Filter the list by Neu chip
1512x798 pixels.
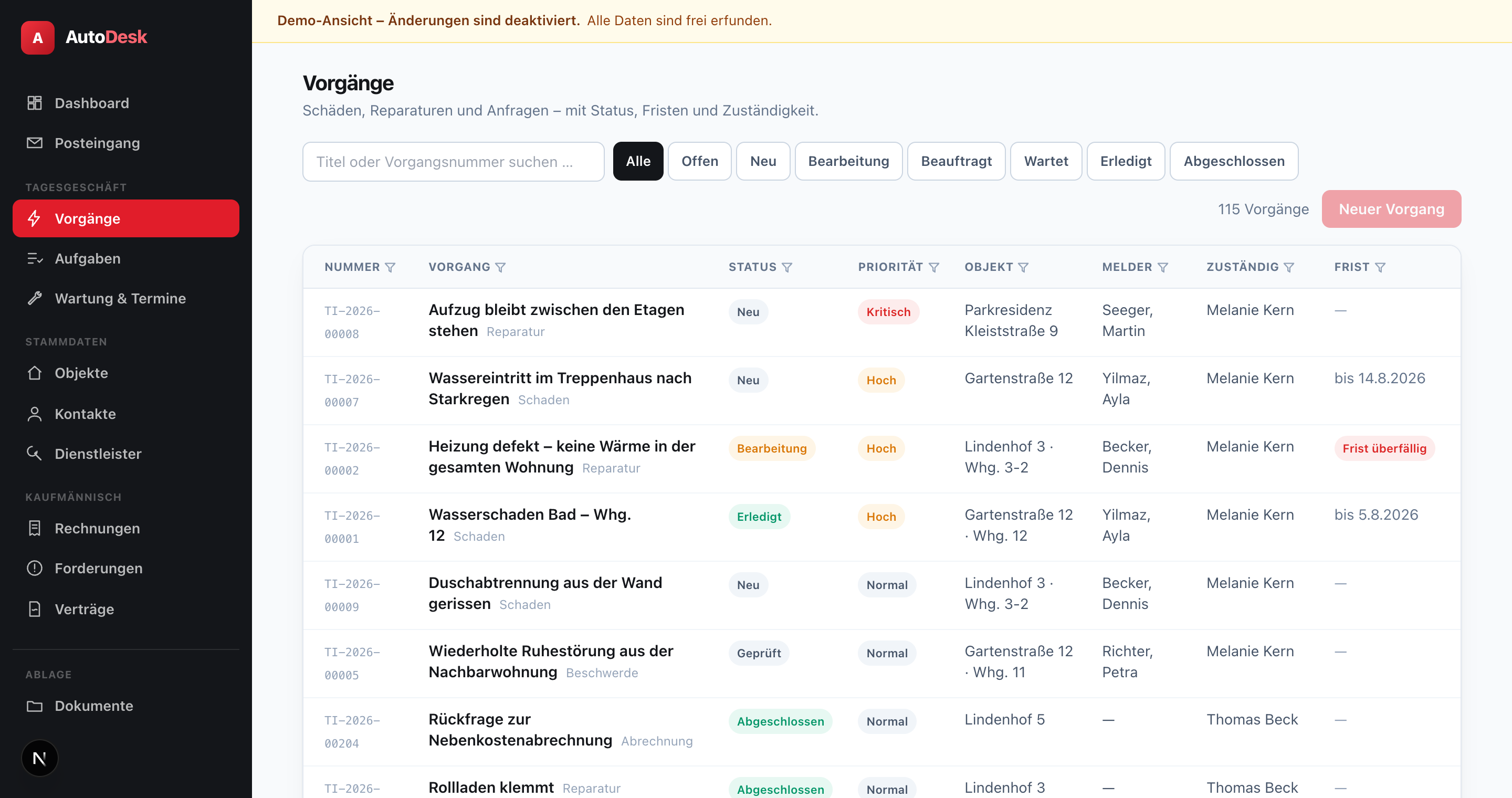(x=763, y=161)
